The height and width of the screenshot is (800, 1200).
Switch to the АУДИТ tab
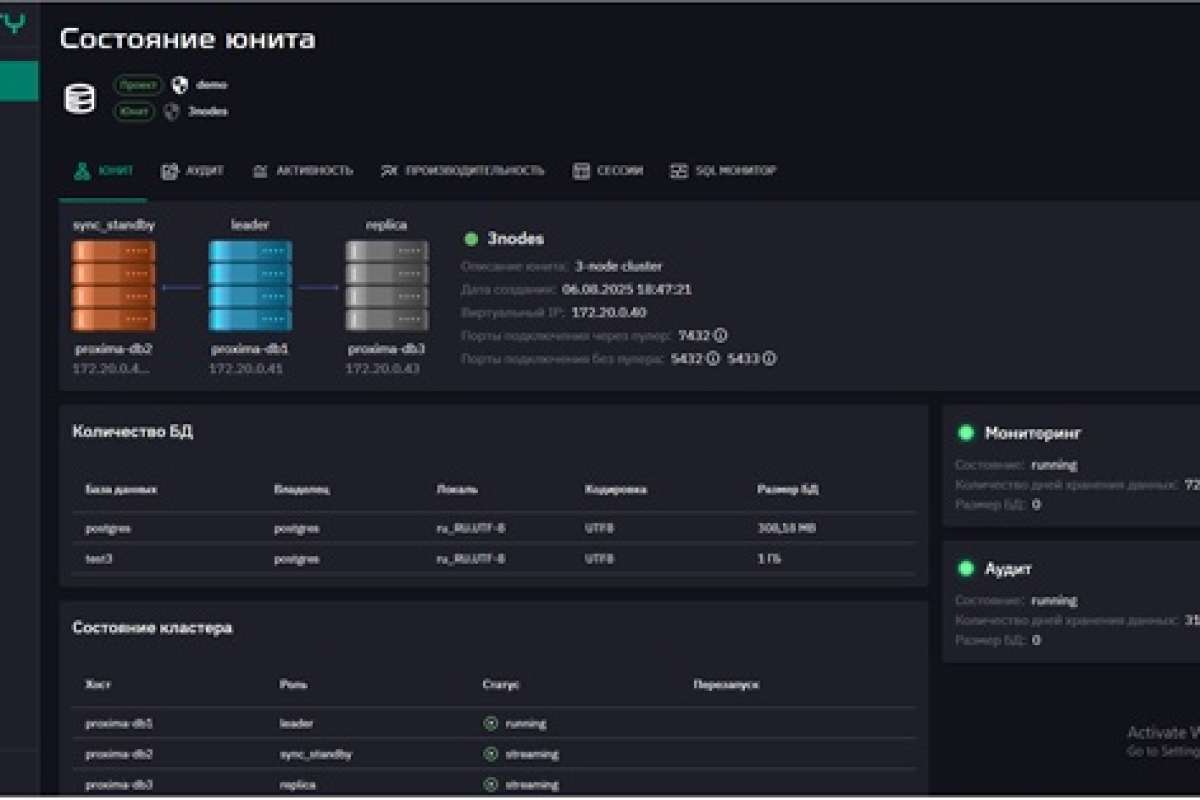pyautogui.click(x=192, y=171)
